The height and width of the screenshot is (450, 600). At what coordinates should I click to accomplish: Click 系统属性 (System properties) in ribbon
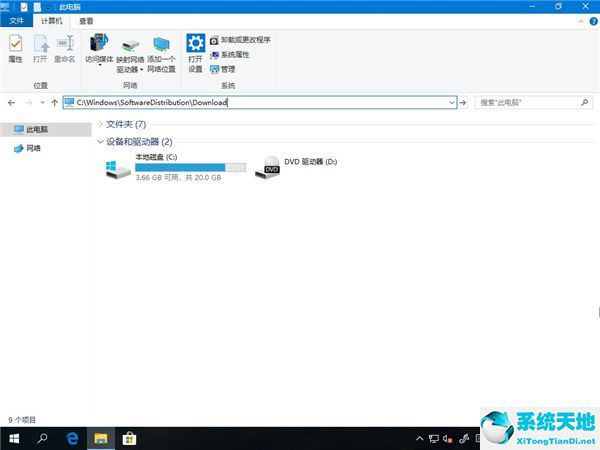point(234,55)
